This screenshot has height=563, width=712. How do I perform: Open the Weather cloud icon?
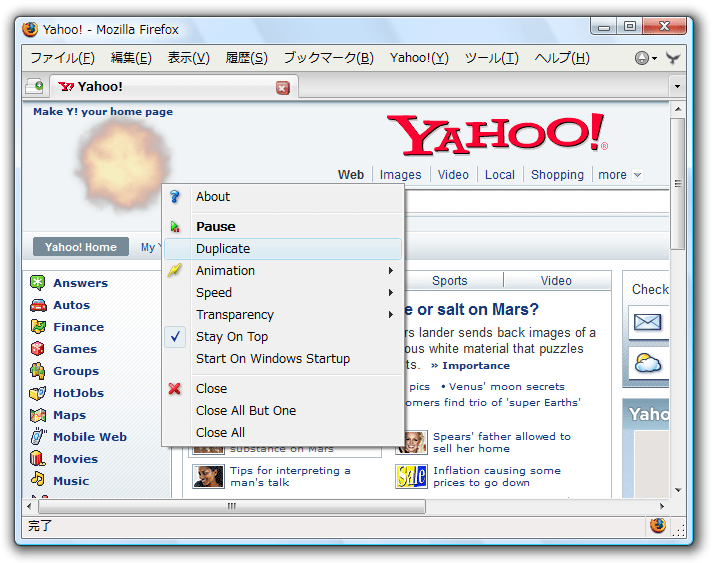648,363
